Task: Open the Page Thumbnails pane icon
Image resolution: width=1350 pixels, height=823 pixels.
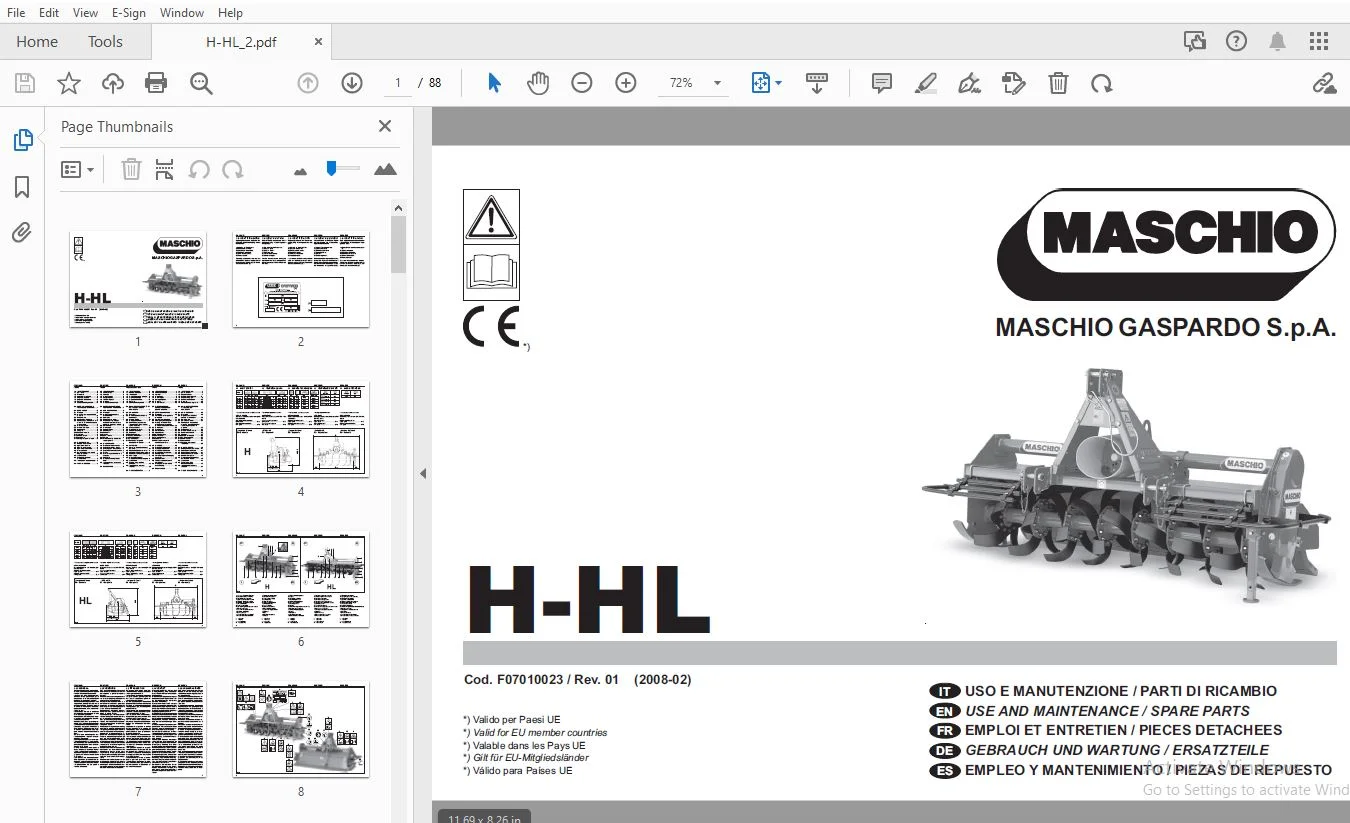Action: coord(22,140)
